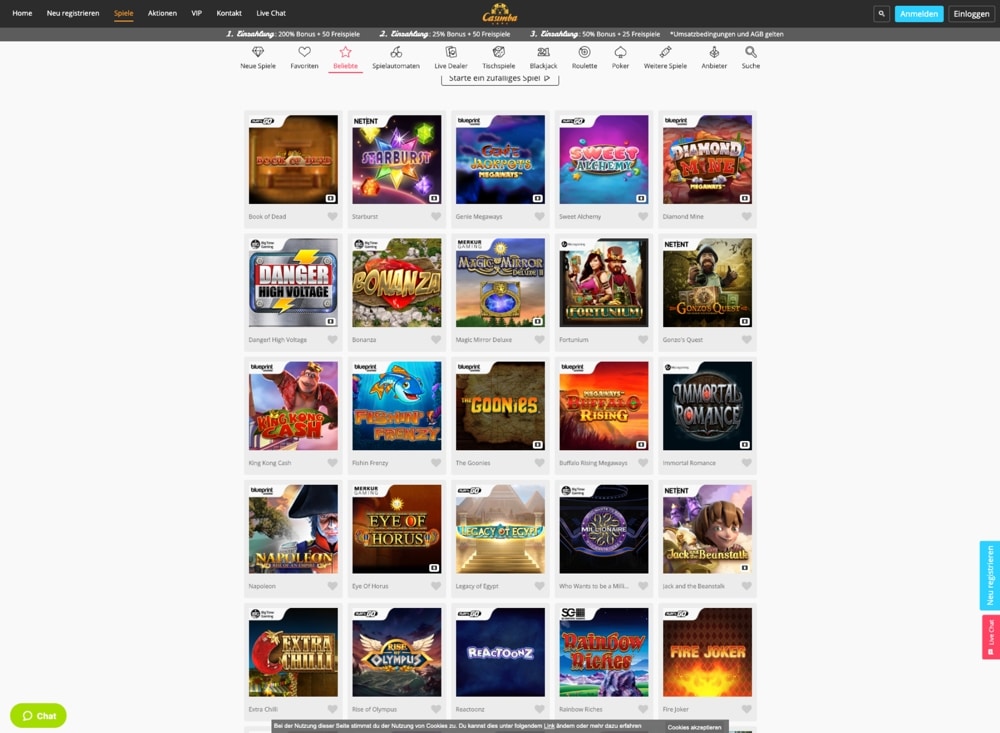Open Buffalo Rising Megaways thumbnail
1000x733 pixels.
(x=604, y=406)
